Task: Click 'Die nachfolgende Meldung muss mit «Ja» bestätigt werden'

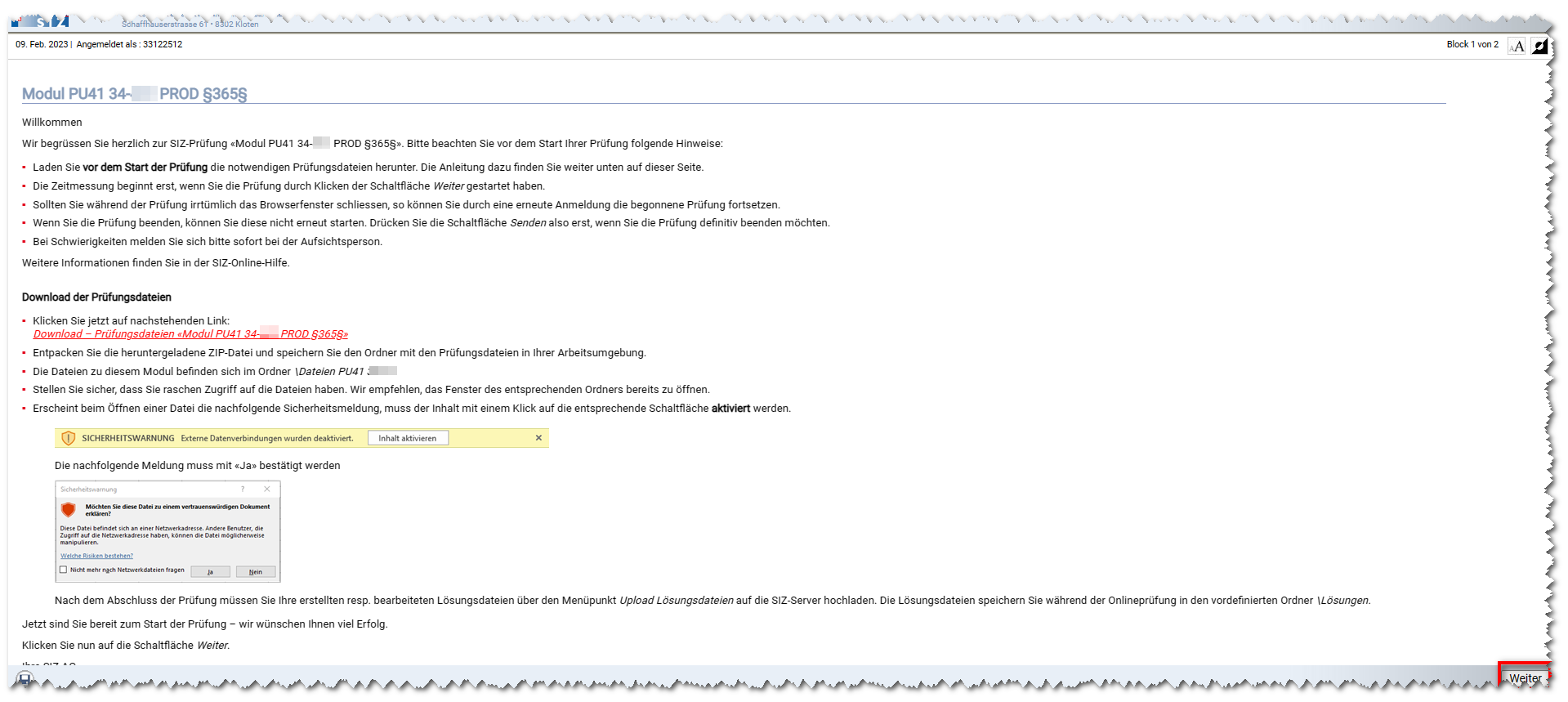Action: coord(198,466)
